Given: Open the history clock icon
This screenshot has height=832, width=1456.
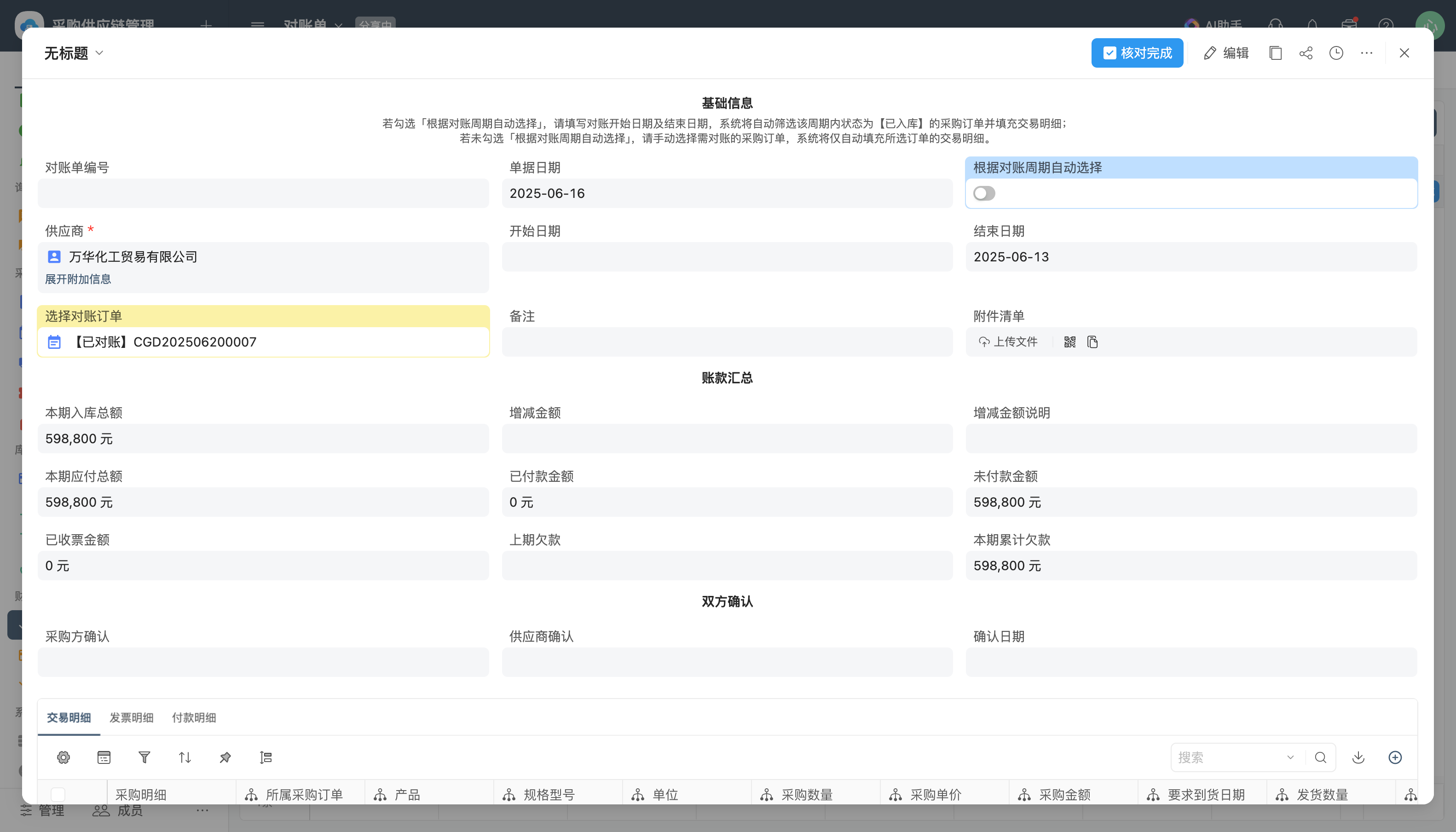Looking at the screenshot, I should [1336, 53].
